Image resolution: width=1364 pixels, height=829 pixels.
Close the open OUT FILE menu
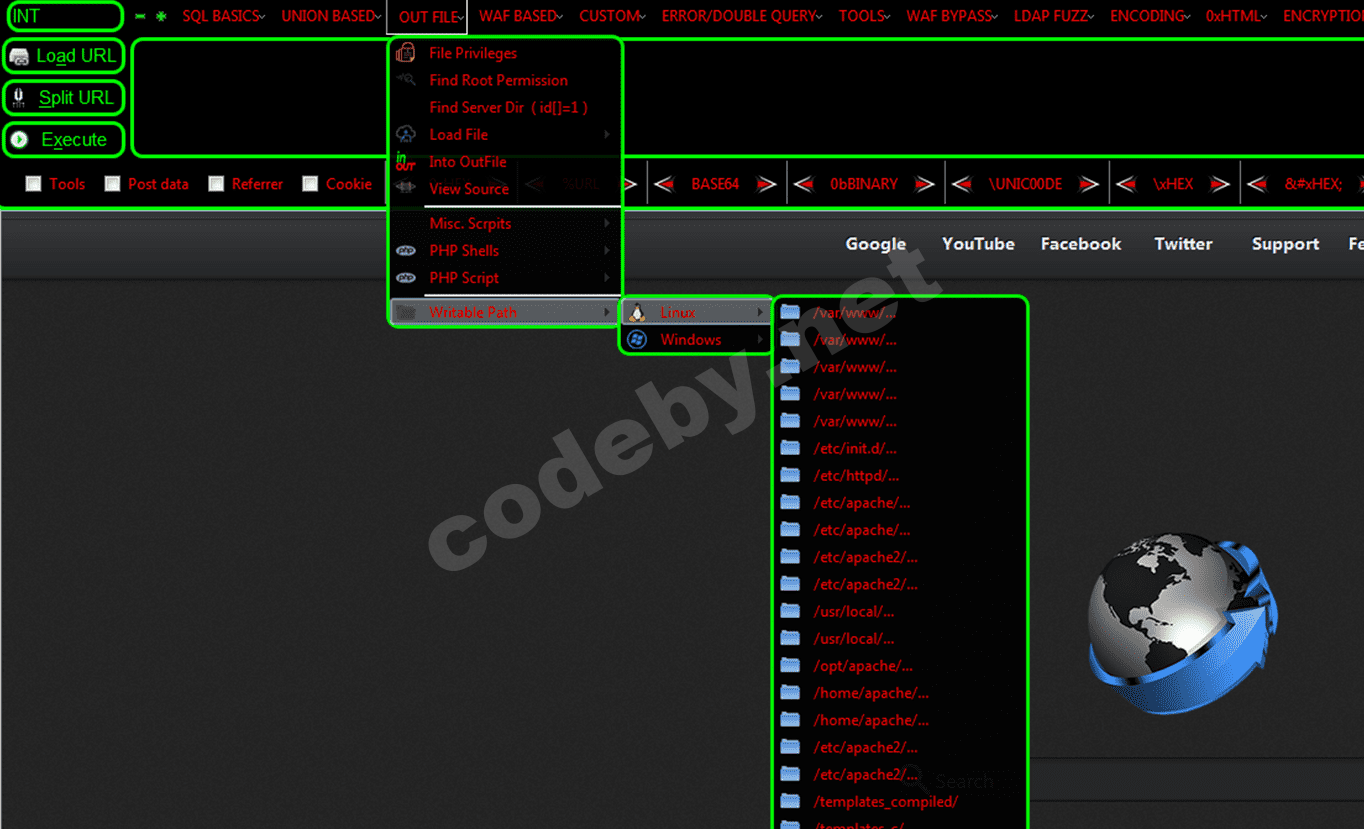(x=427, y=17)
